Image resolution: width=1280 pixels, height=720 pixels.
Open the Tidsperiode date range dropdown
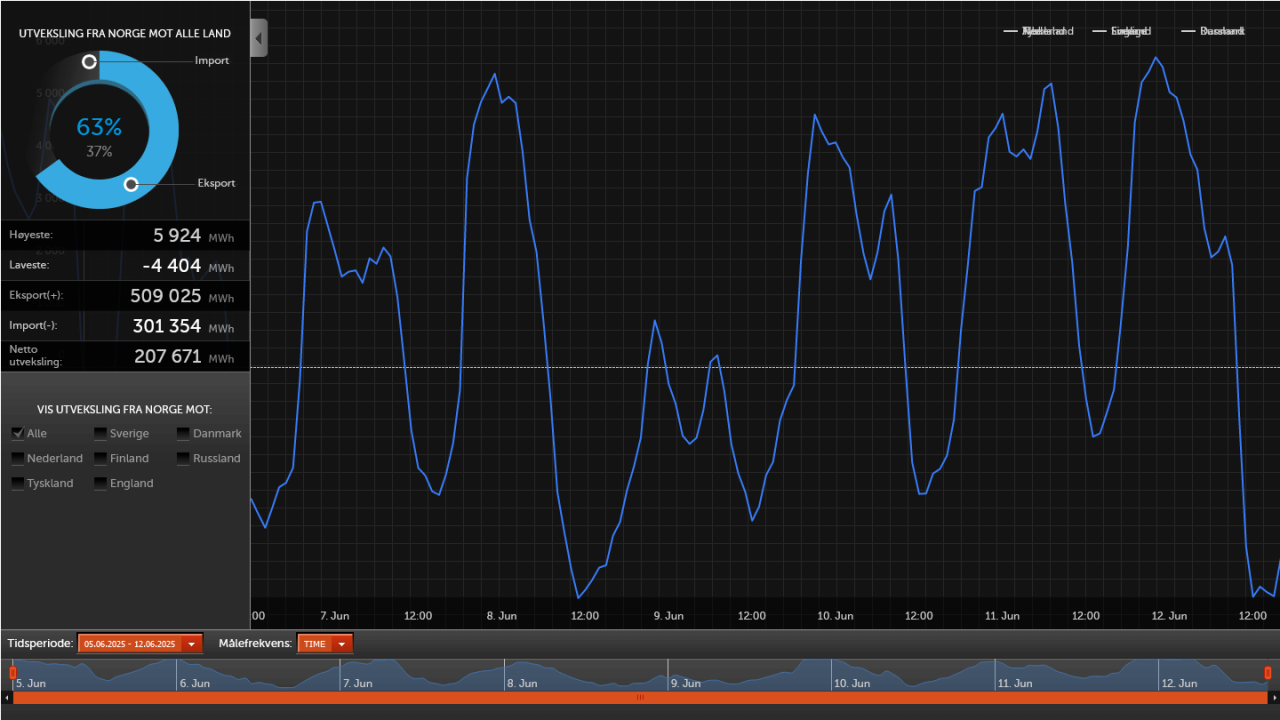coord(190,643)
